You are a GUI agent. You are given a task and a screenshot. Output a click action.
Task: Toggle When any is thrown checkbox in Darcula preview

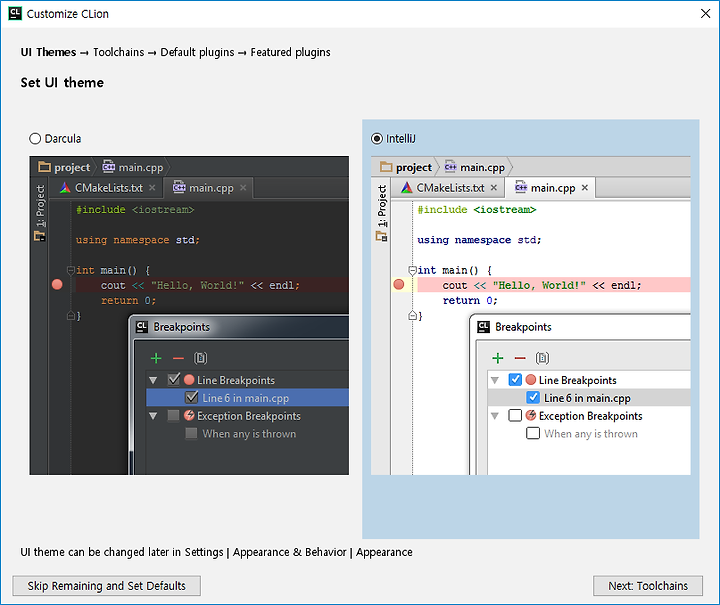[191, 433]
